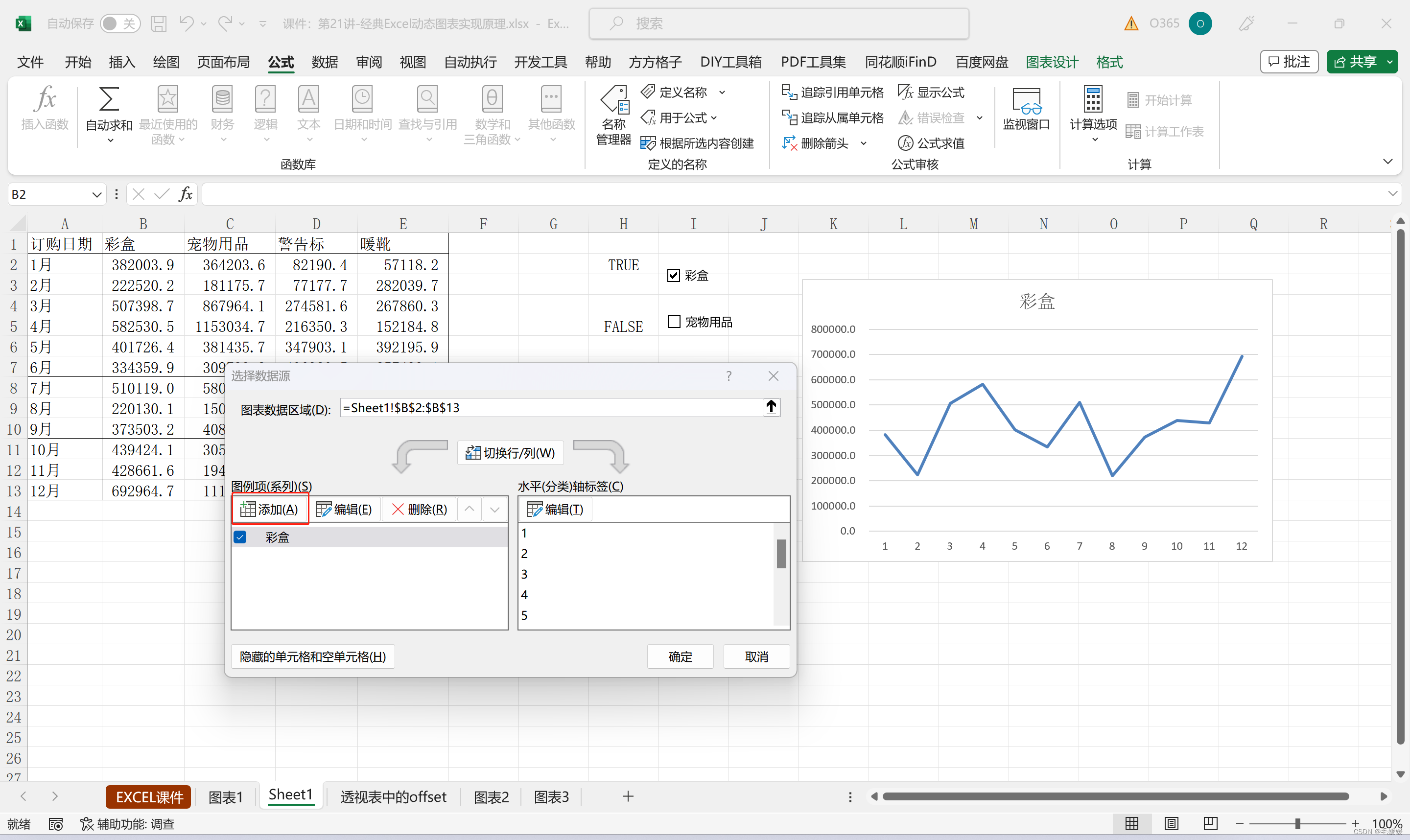The image size is (1410, 840).
Task: Switch to the Data (数据) tab
Action: point(325,62)
